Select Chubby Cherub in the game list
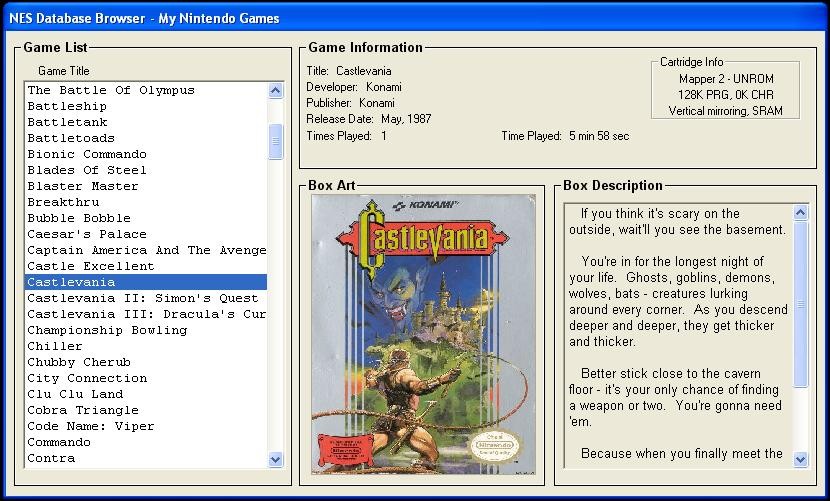830x501 pixels. coord(146,362)
